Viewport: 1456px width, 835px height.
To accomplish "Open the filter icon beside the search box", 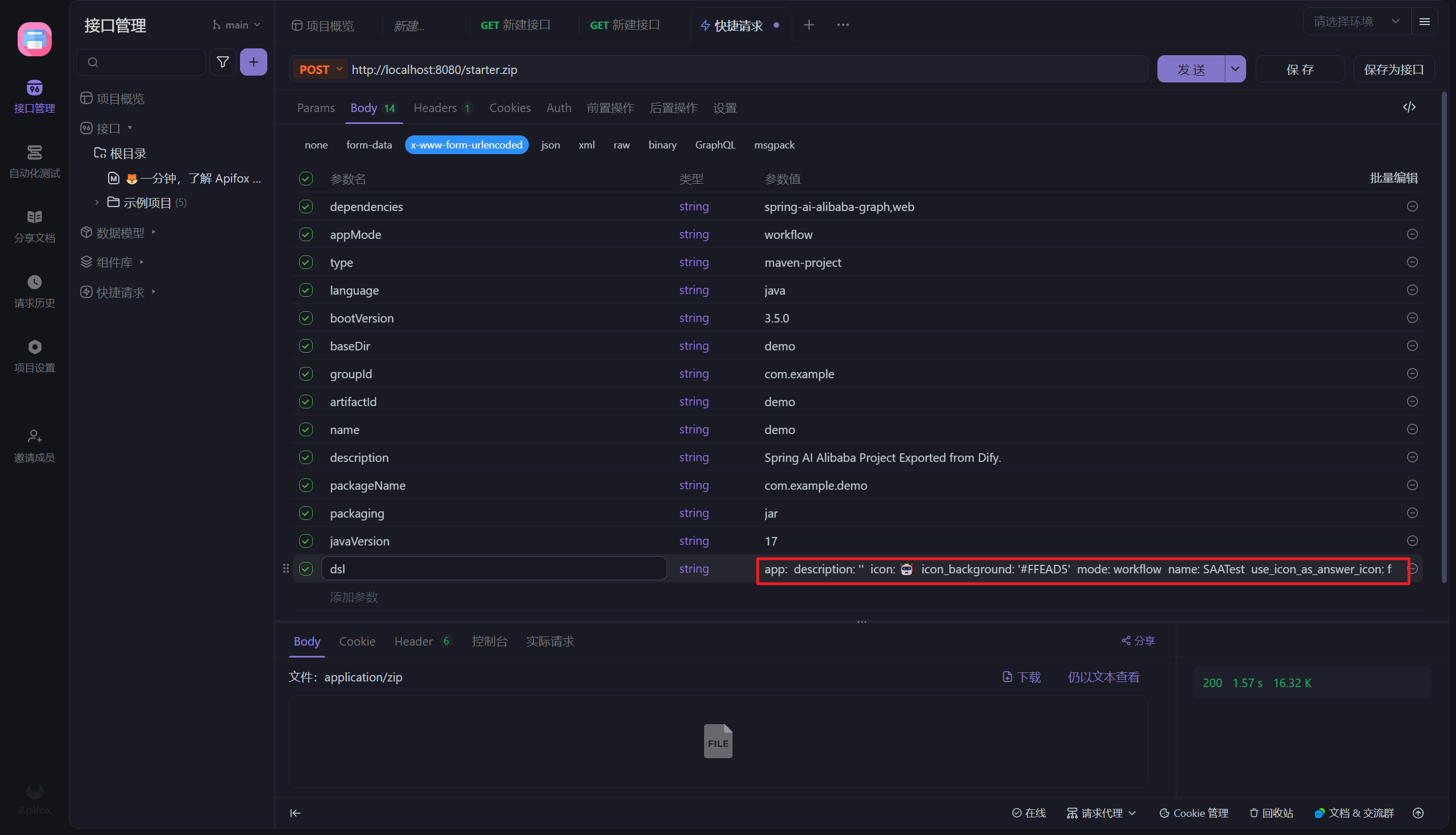I will pos(222,62).
